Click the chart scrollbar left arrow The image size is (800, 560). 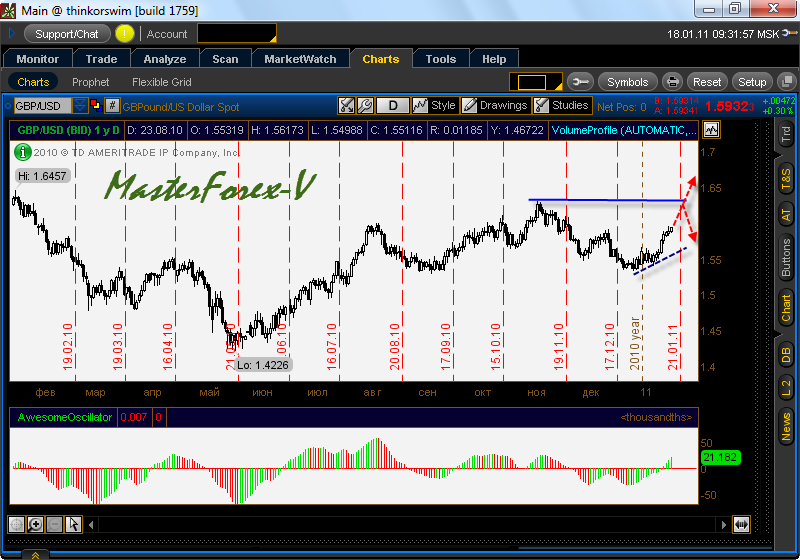(x=91, y=524)
